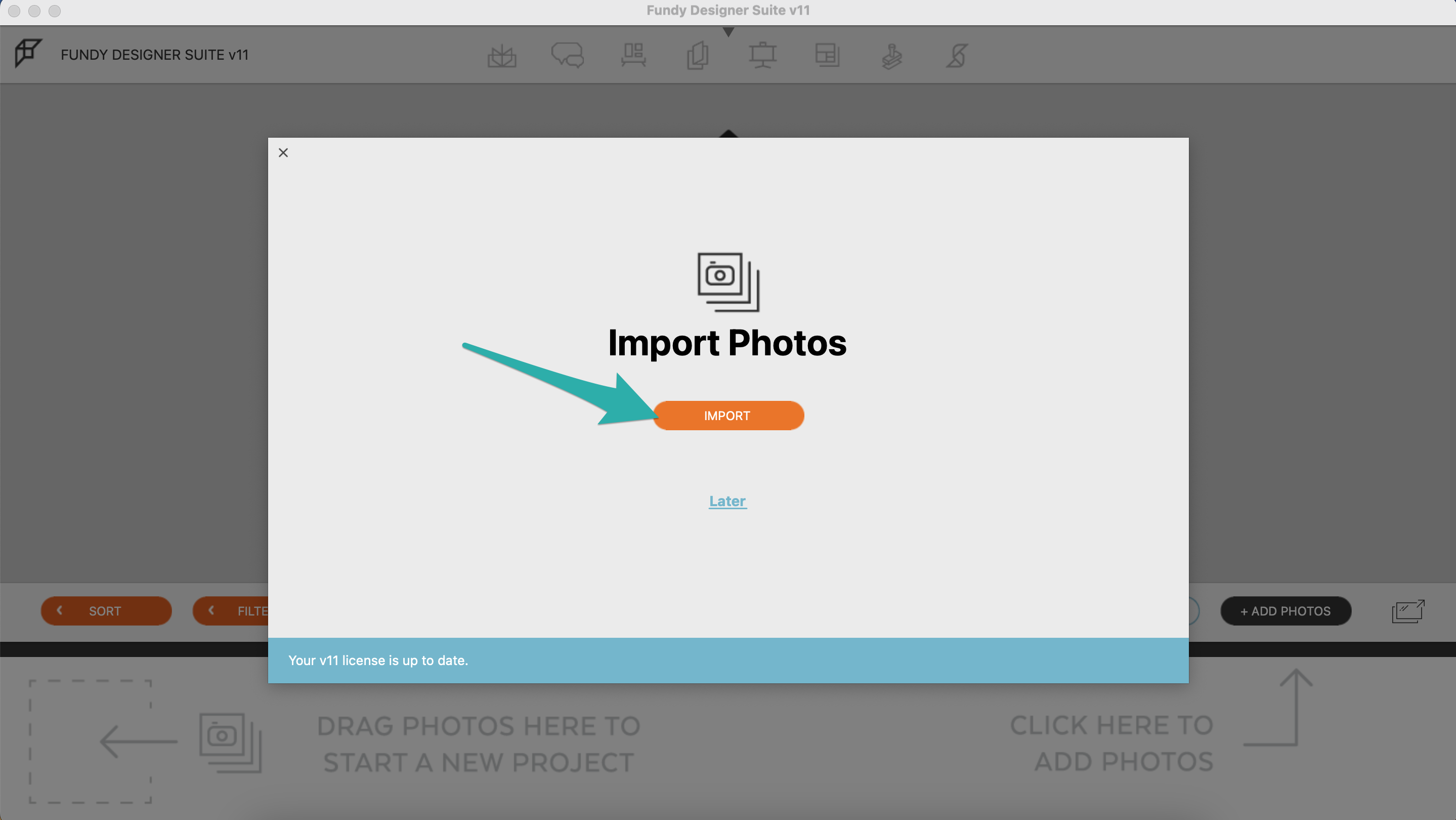Click the export image icon

[1408, 611]
